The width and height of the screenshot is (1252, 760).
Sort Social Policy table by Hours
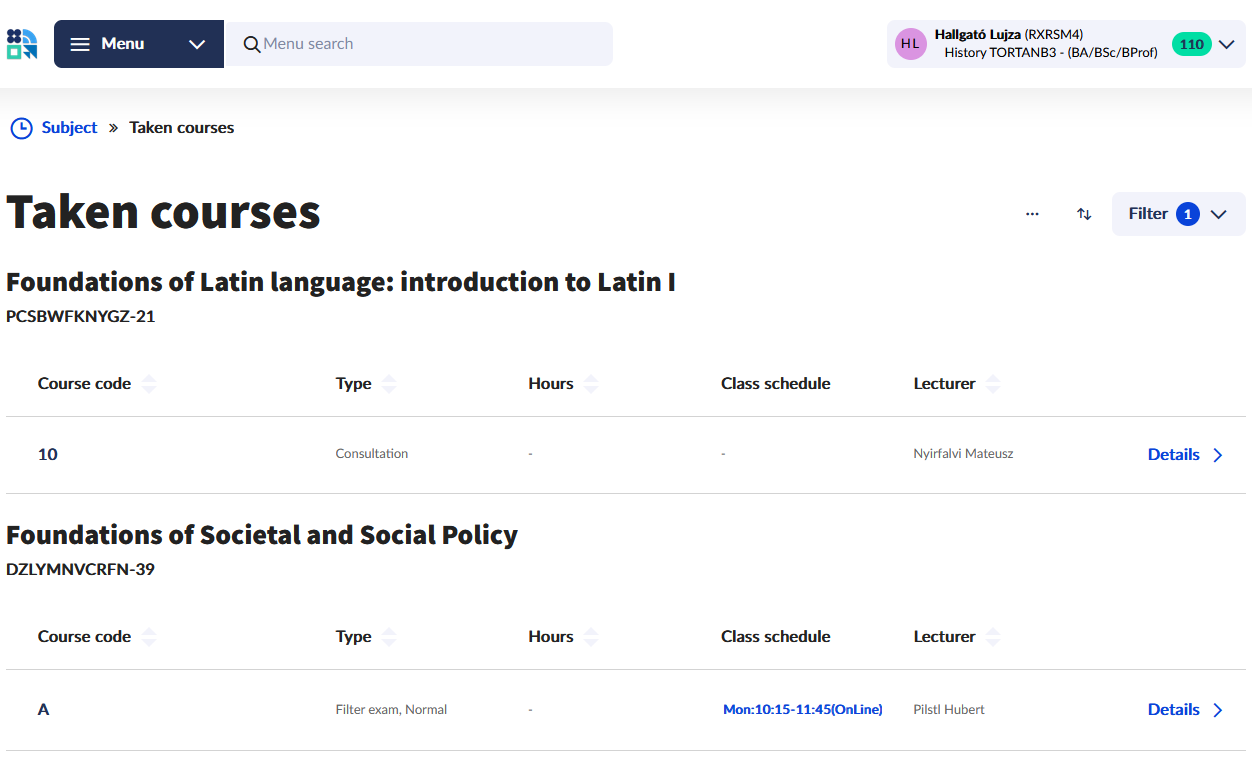591,637
